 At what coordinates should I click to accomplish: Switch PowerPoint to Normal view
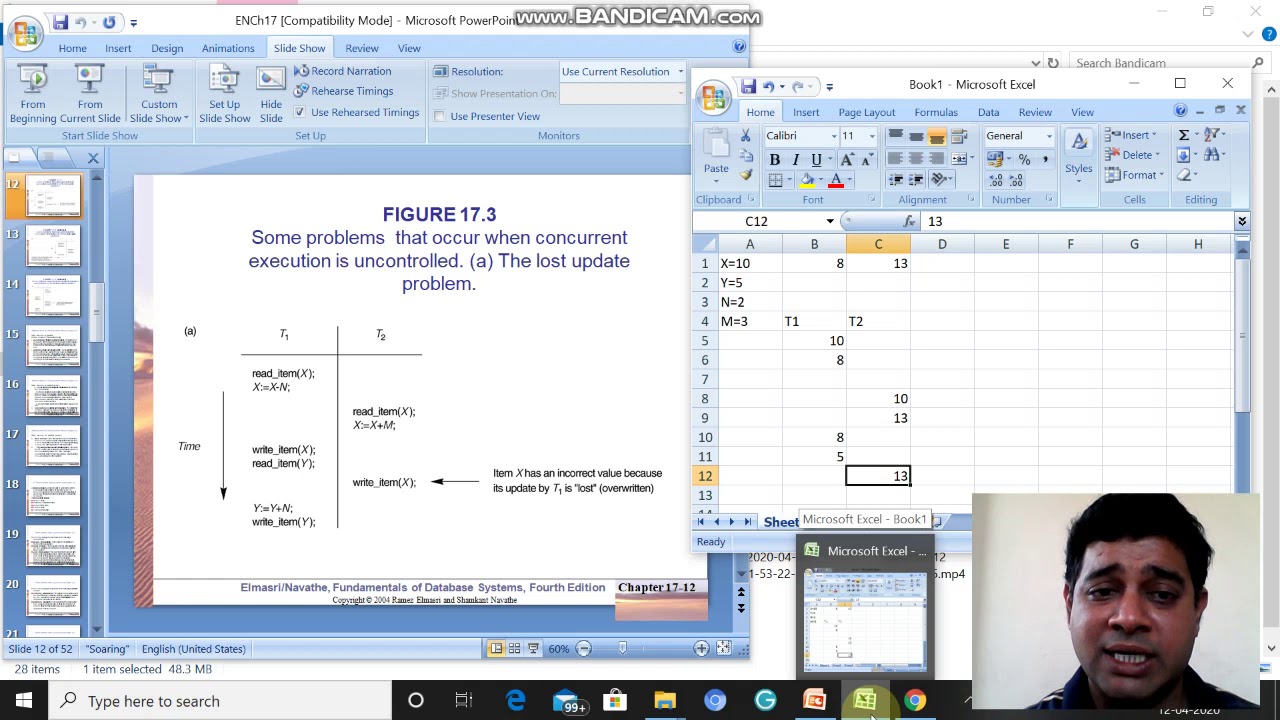click(x=496, y=649)
